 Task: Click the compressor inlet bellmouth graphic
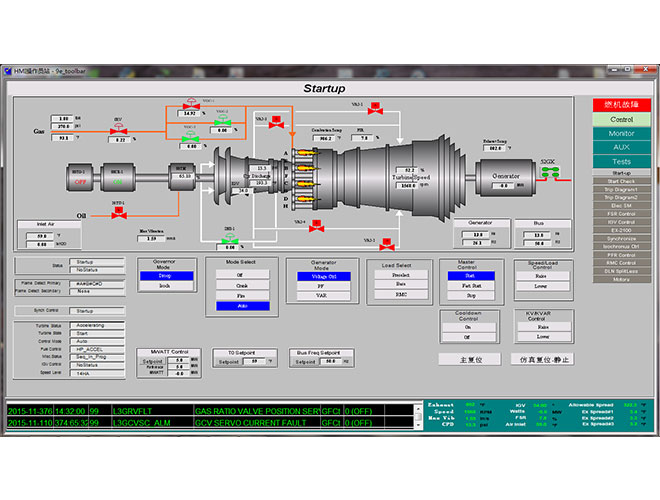[x=221, y=176]
